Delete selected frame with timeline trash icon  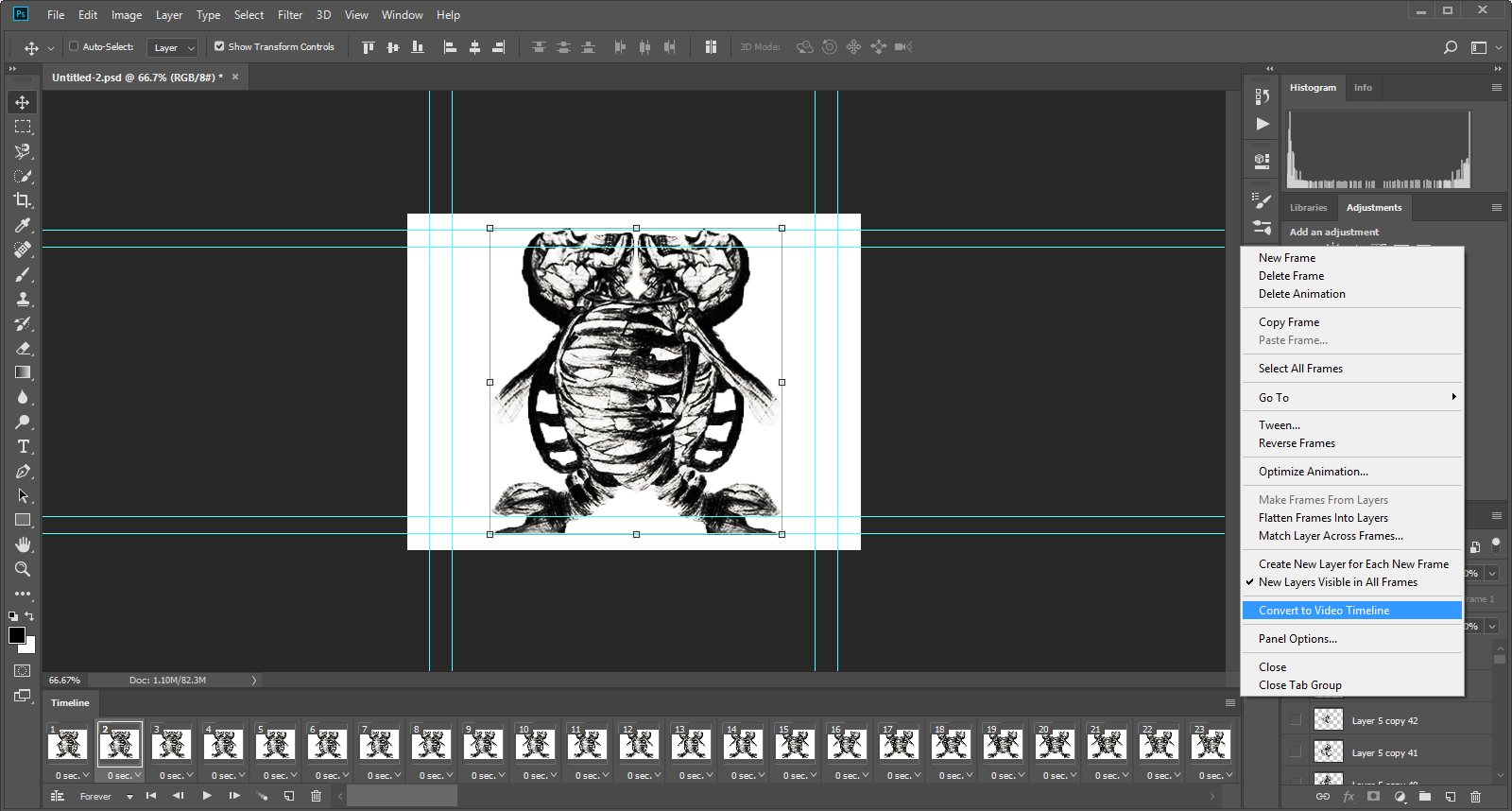[x=317, y=796]
